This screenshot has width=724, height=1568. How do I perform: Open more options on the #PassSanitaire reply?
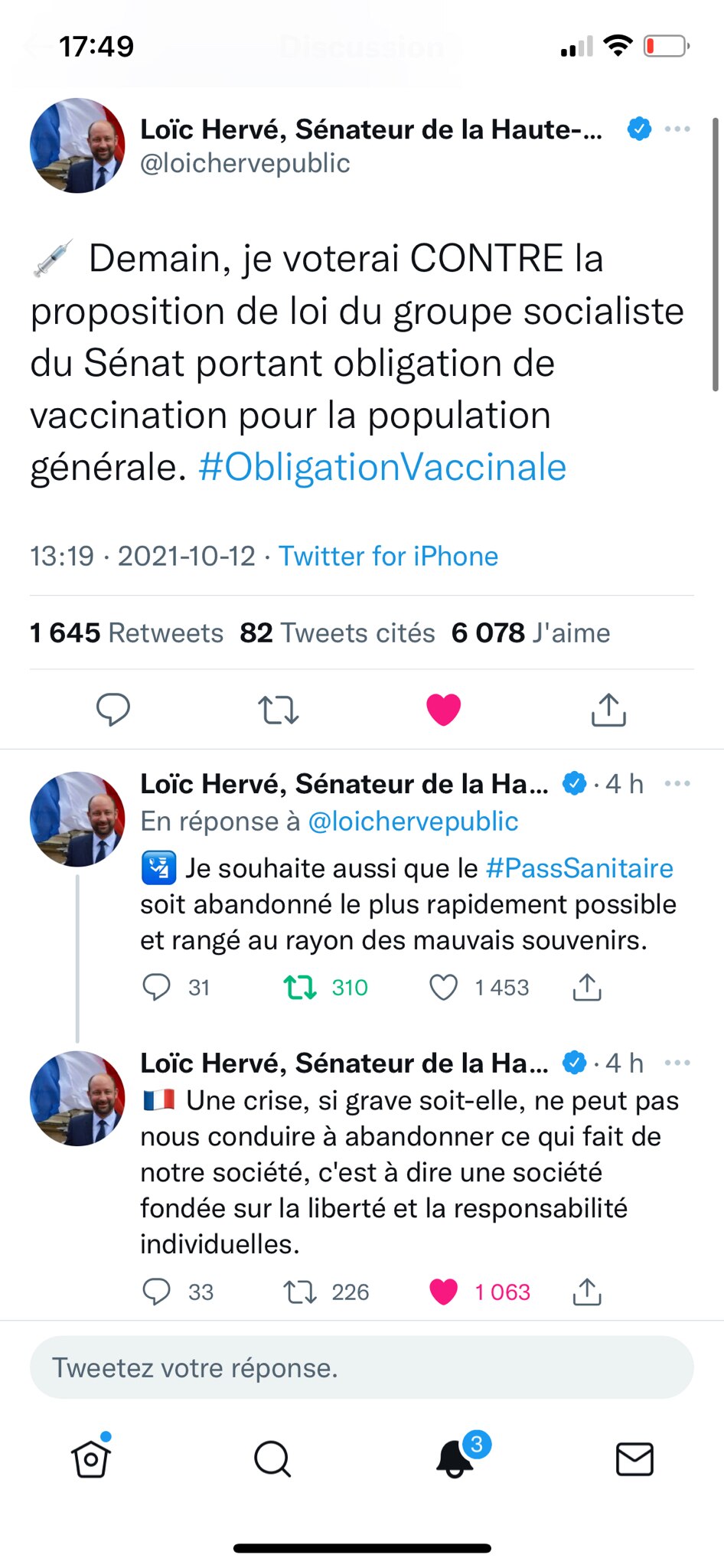click(677, 783)
